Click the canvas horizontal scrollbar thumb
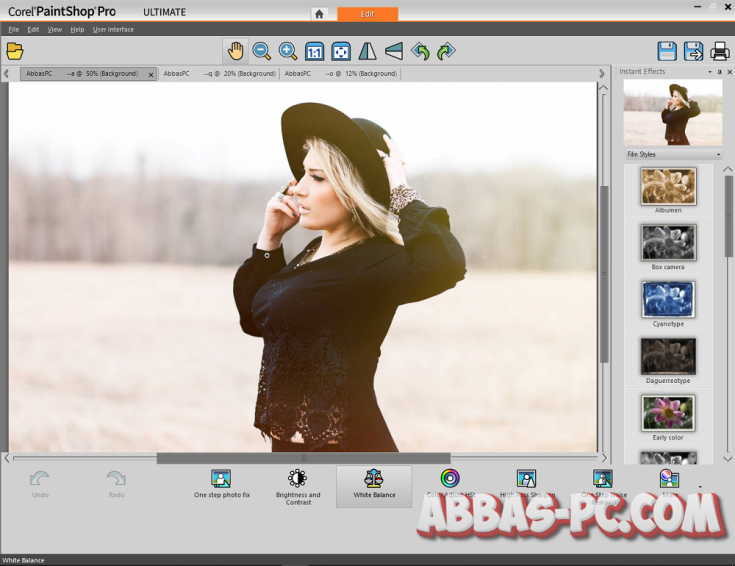The height and width of the screenshot is (566, 735). [303, 458]
